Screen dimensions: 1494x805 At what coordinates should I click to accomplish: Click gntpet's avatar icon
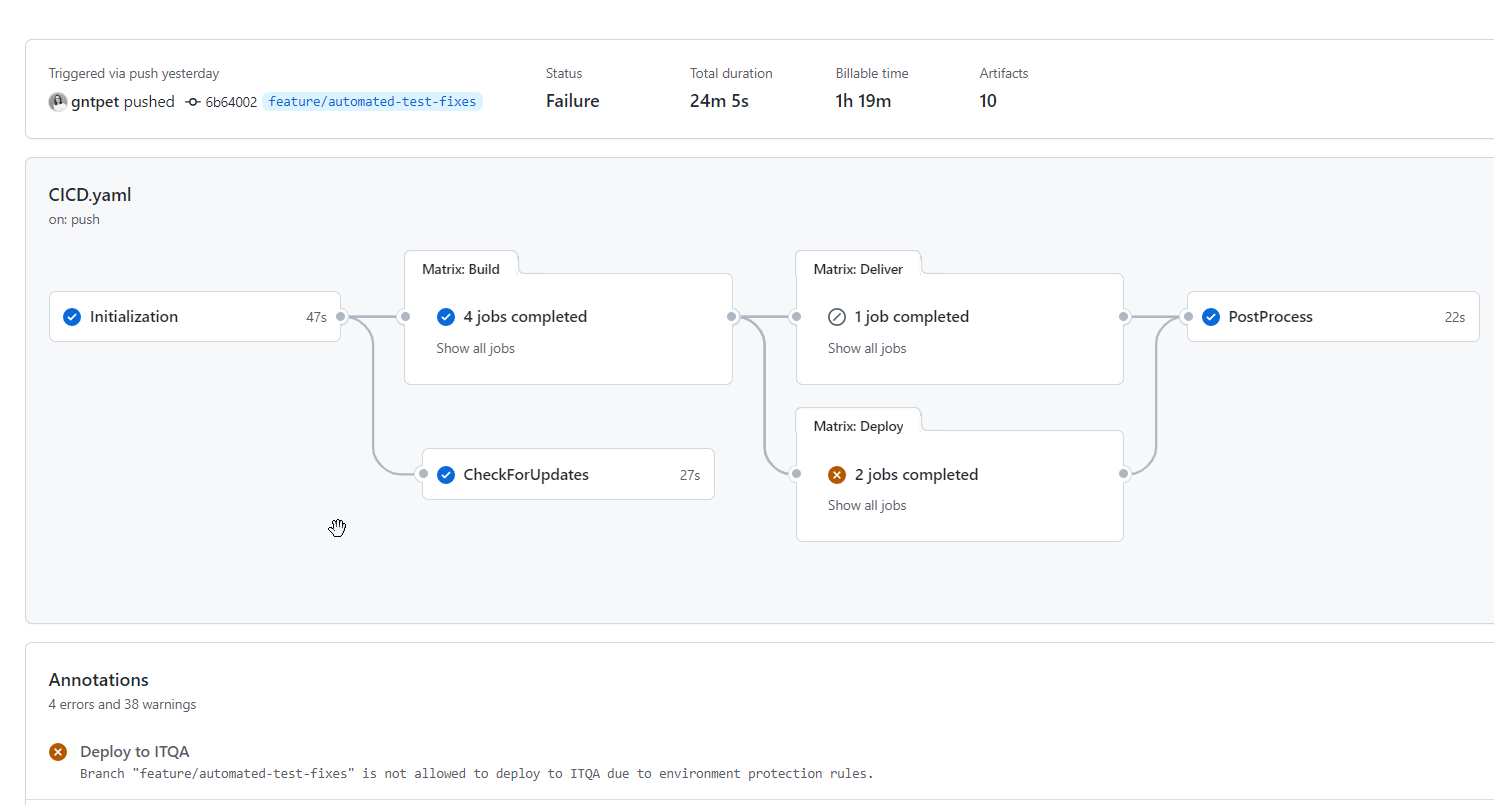58,101
